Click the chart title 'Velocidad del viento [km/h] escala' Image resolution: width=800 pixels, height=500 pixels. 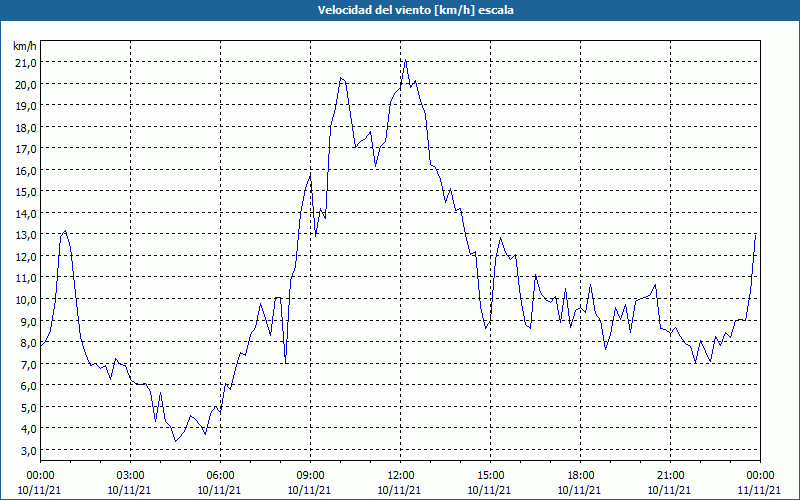[x=415, y=10]
